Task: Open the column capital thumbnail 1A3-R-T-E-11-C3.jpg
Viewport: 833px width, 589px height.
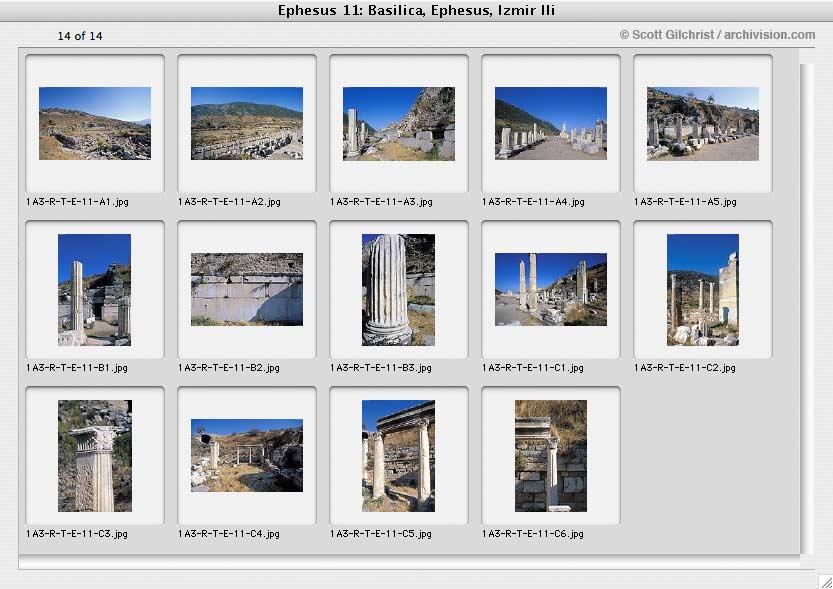Action: [x=95, y=456]
